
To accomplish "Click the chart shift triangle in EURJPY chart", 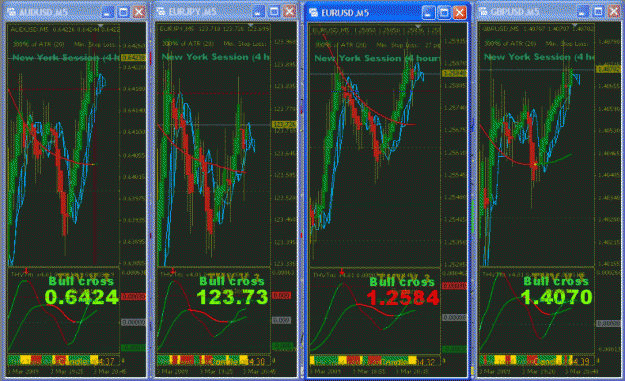I will click(x=250, y=25).
